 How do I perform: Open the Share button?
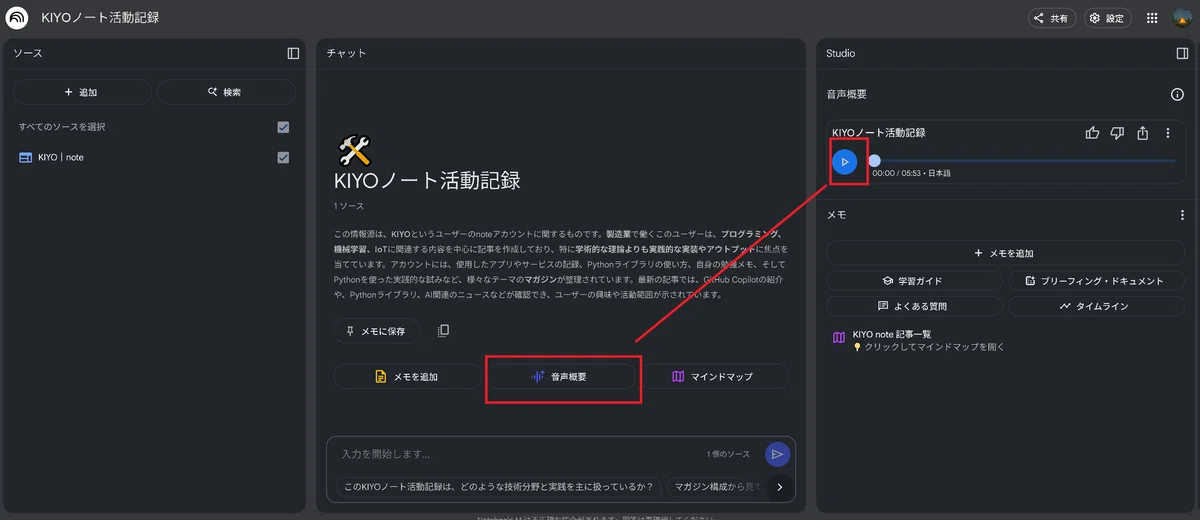(x=1052, y=18)
